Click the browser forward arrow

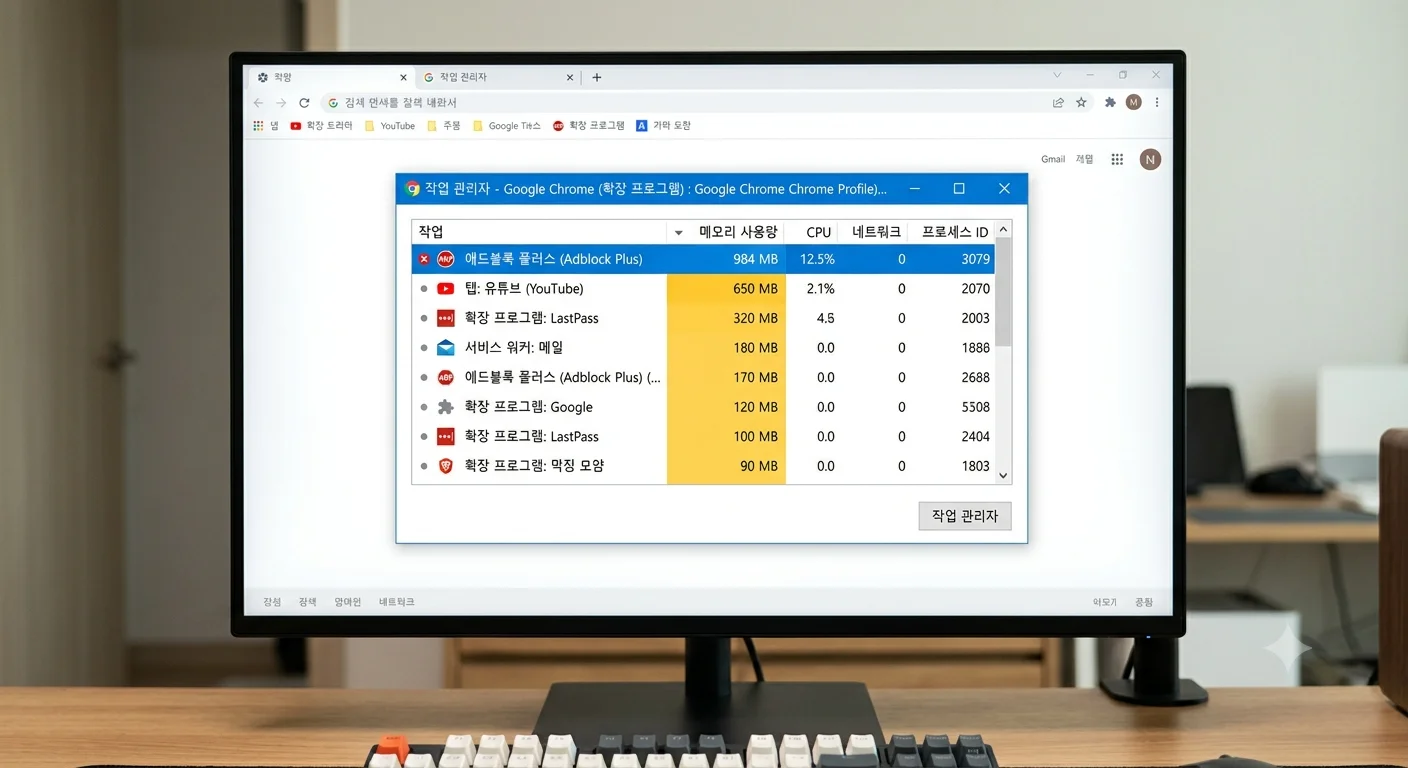(x=281, y=103)
